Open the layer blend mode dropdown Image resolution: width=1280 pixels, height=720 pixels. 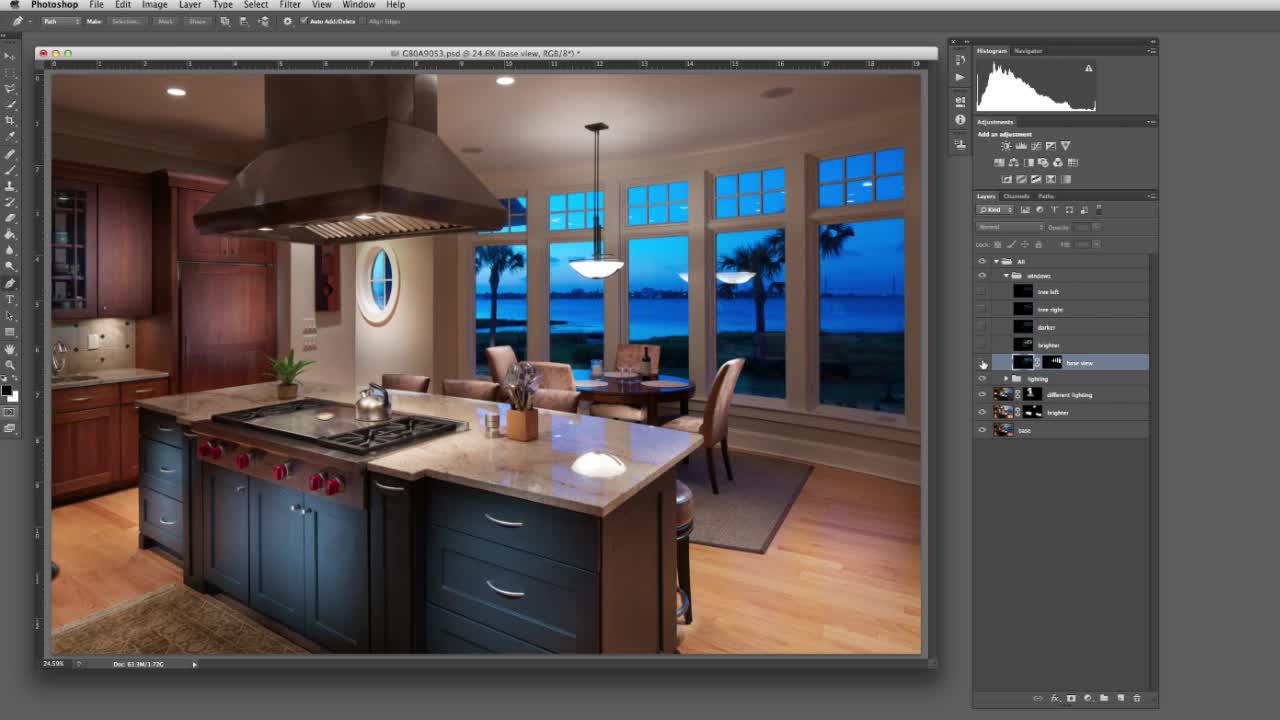point(1010,227)
